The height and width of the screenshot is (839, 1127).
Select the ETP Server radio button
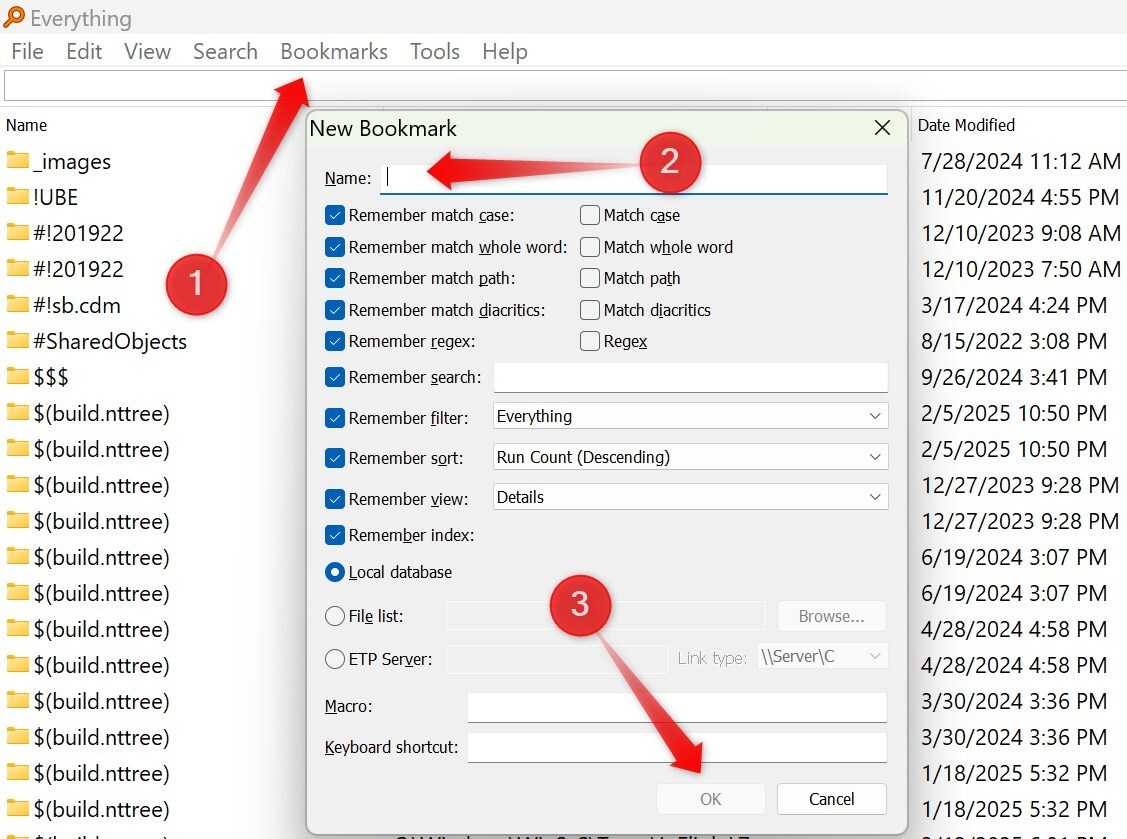tap(335, 659)
